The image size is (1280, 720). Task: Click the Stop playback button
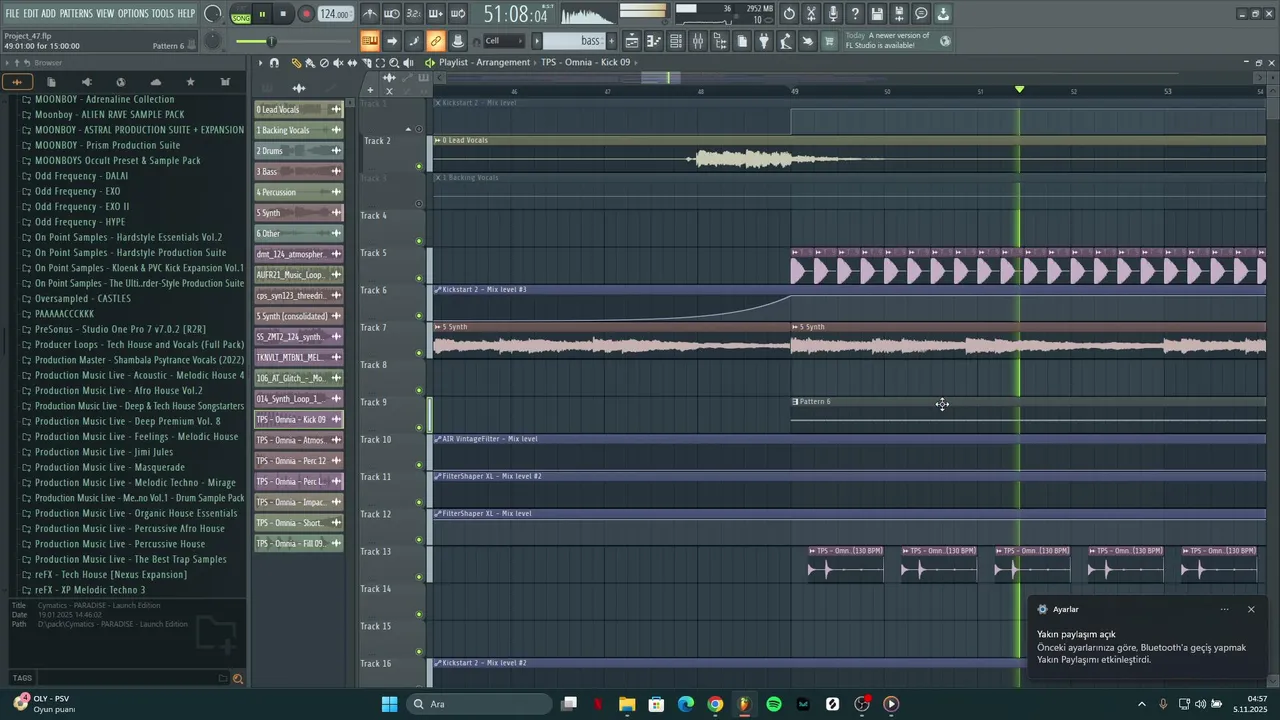(283, 14)
